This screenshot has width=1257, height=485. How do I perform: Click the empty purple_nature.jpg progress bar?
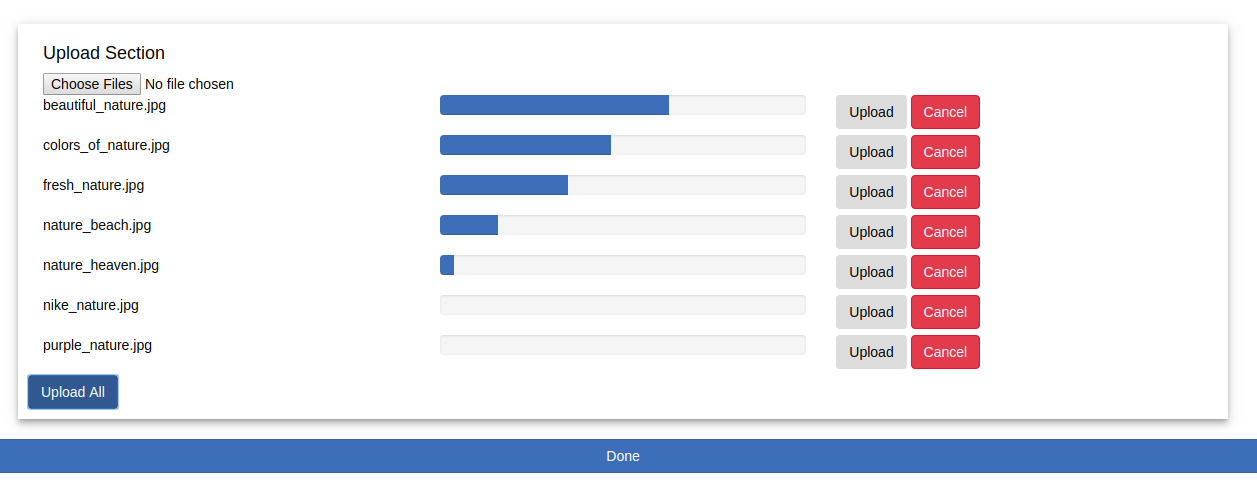pyautogui.click(x=623, y=345)
